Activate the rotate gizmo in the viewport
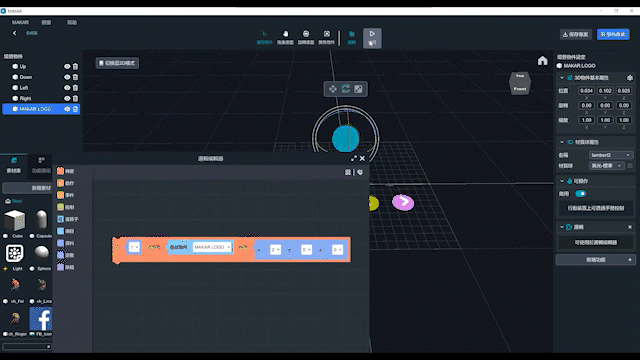 [x=346, y=89]
